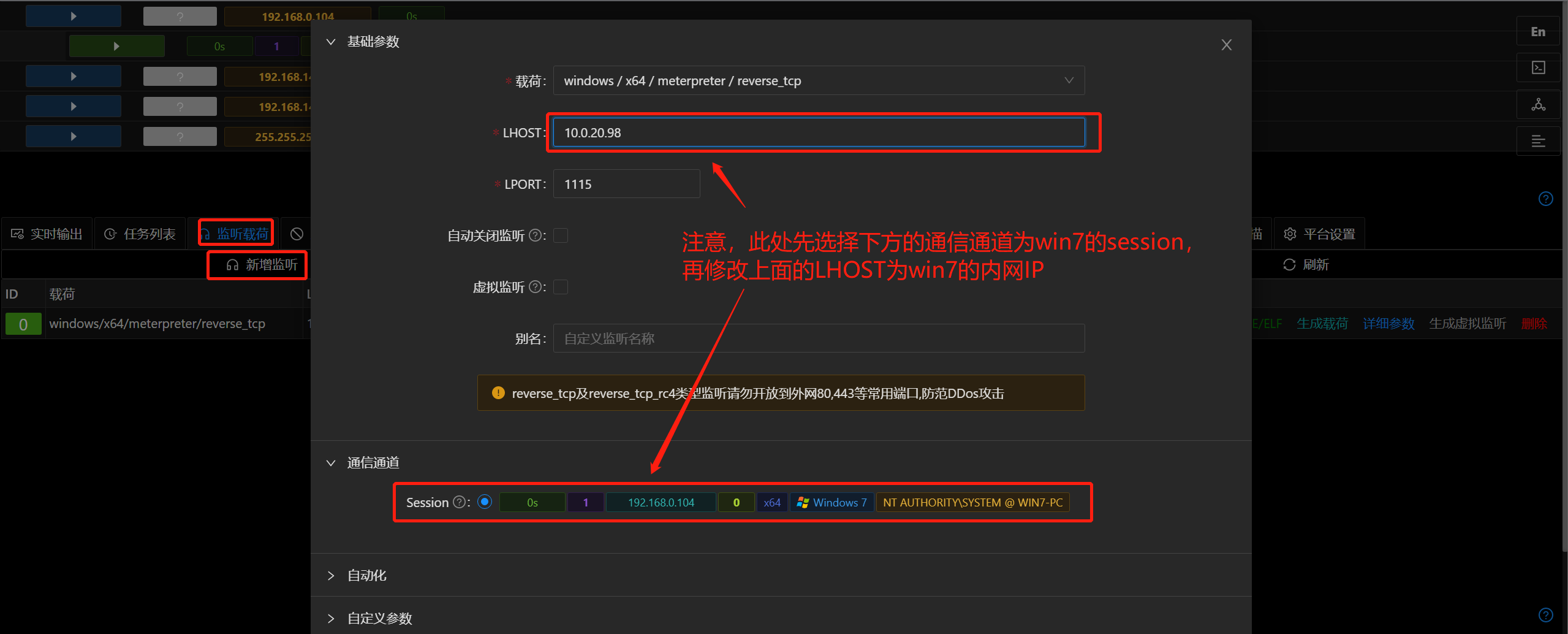The image size is (1568, 634).
Task: Open the 平台设置 tab
Action: [x=1320, y=234]
